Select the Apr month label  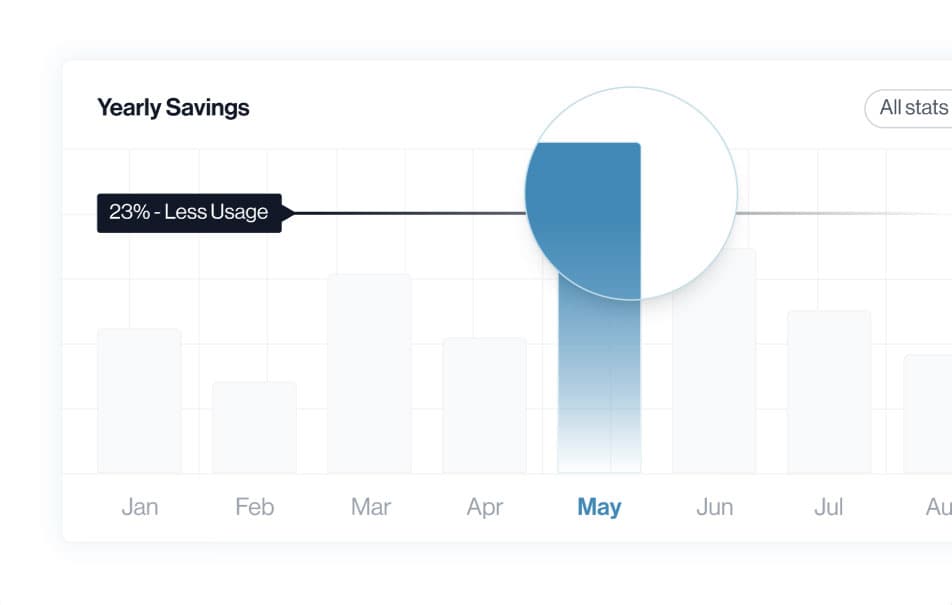tap(484, 507)
